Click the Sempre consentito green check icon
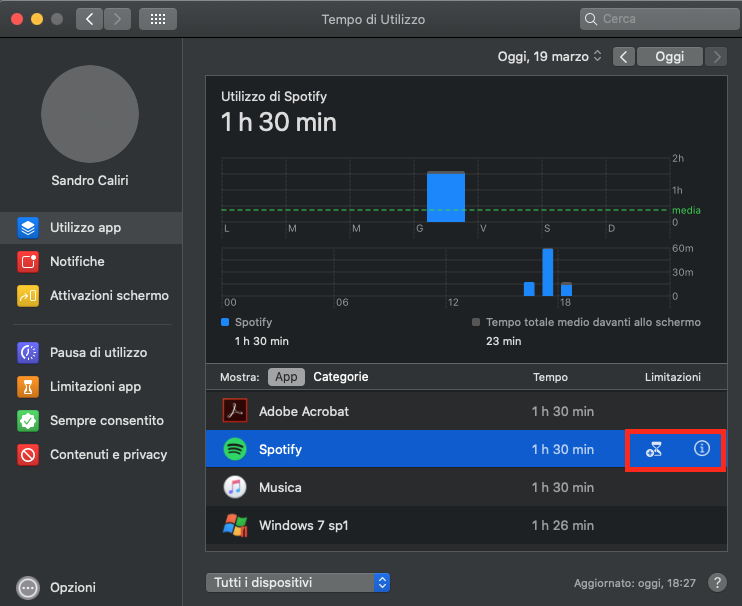Screen dimensions: 742x606 (28, 421)
